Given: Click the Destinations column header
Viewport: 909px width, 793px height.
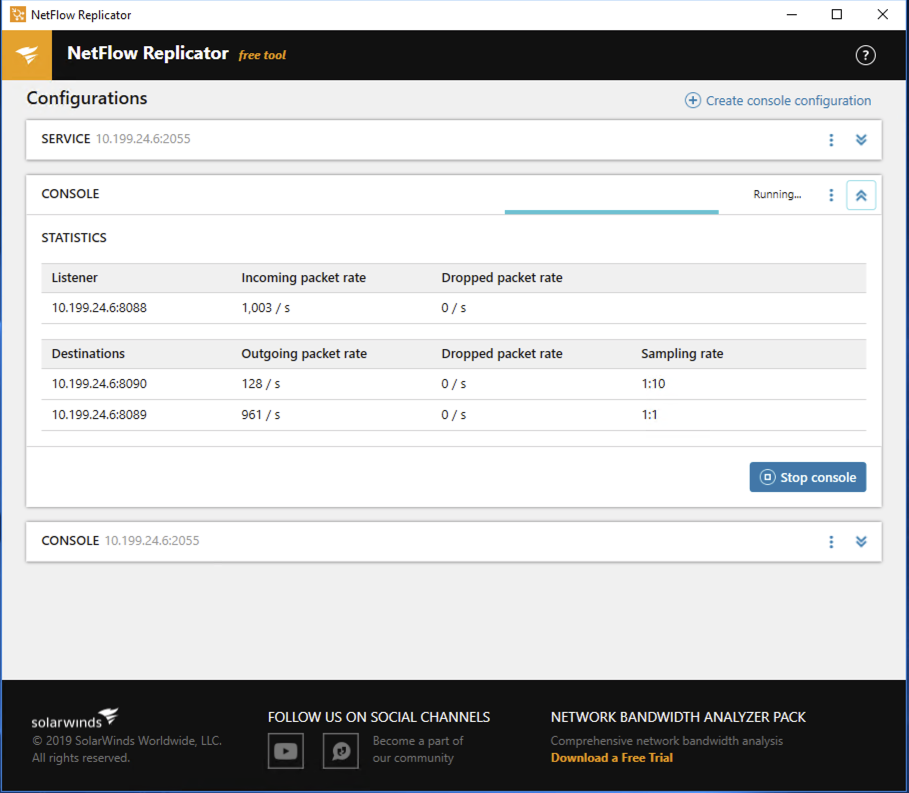Looking at the screenshot, I should coord(88,354).
